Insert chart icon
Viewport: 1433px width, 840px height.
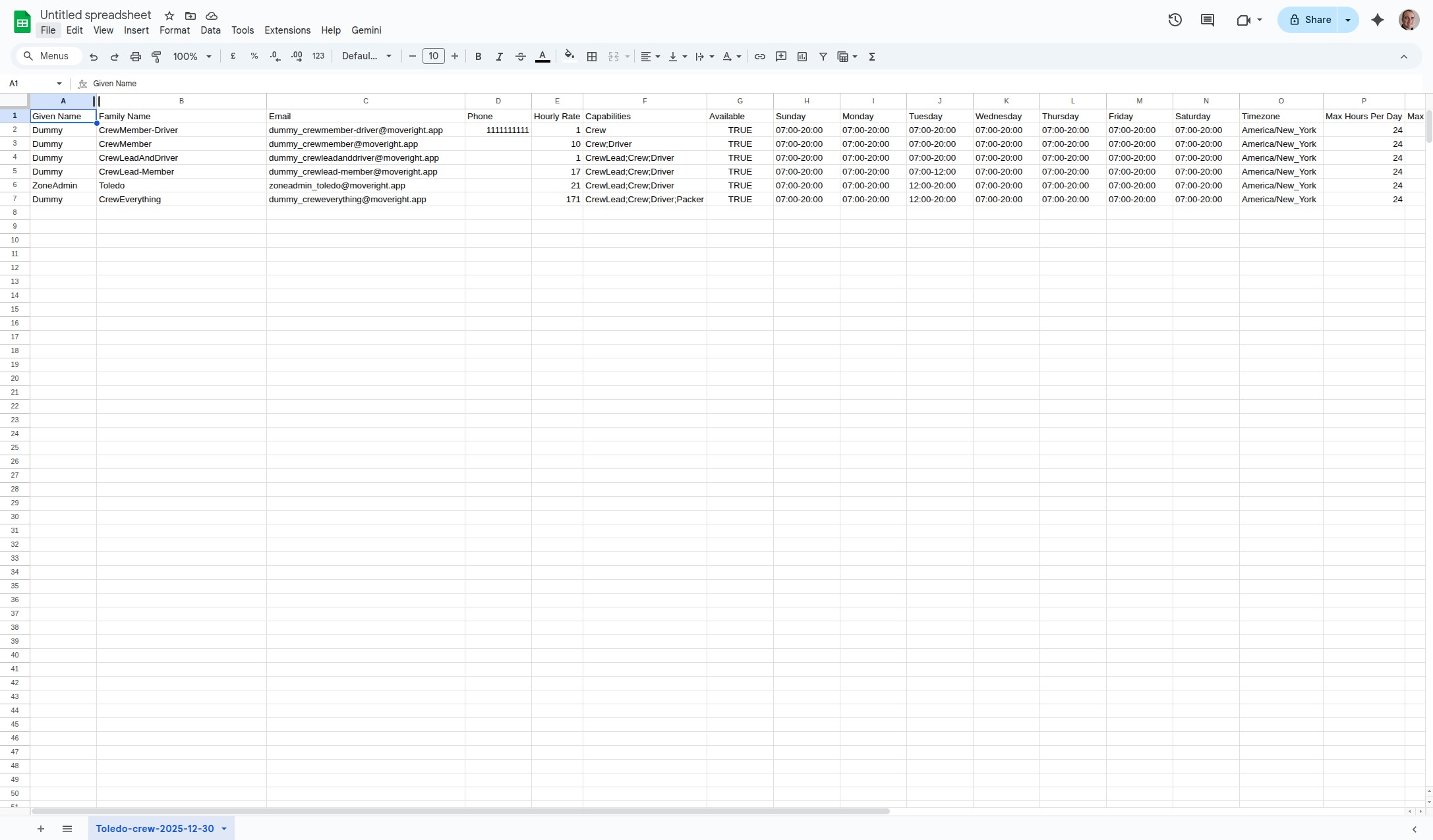[x=802, y=57]
